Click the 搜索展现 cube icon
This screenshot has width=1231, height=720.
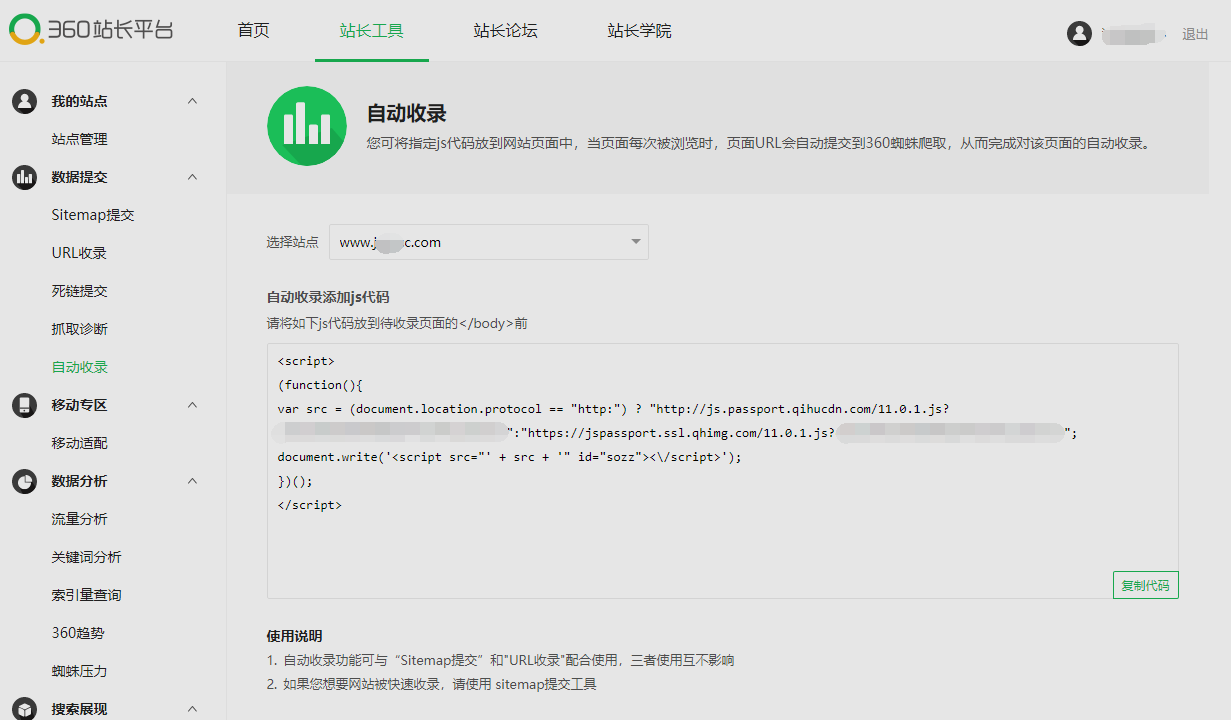point(24,709)
